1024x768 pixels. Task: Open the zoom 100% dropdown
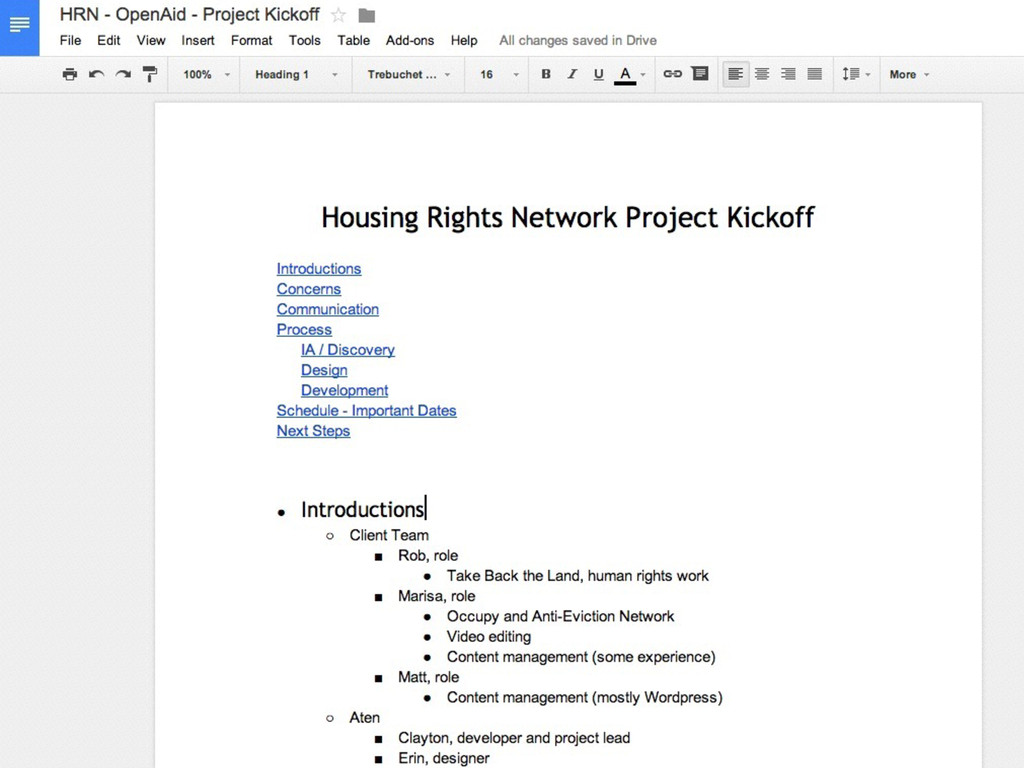[x=206, y=74]
